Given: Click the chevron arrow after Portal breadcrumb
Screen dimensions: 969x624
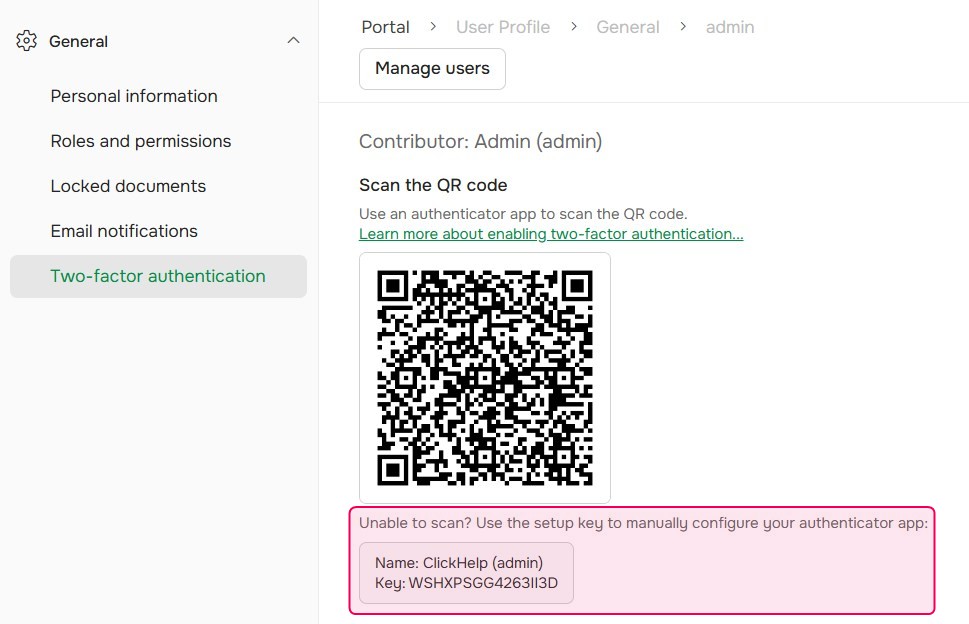Looking at the screenshot, I should tap(432, 26).
